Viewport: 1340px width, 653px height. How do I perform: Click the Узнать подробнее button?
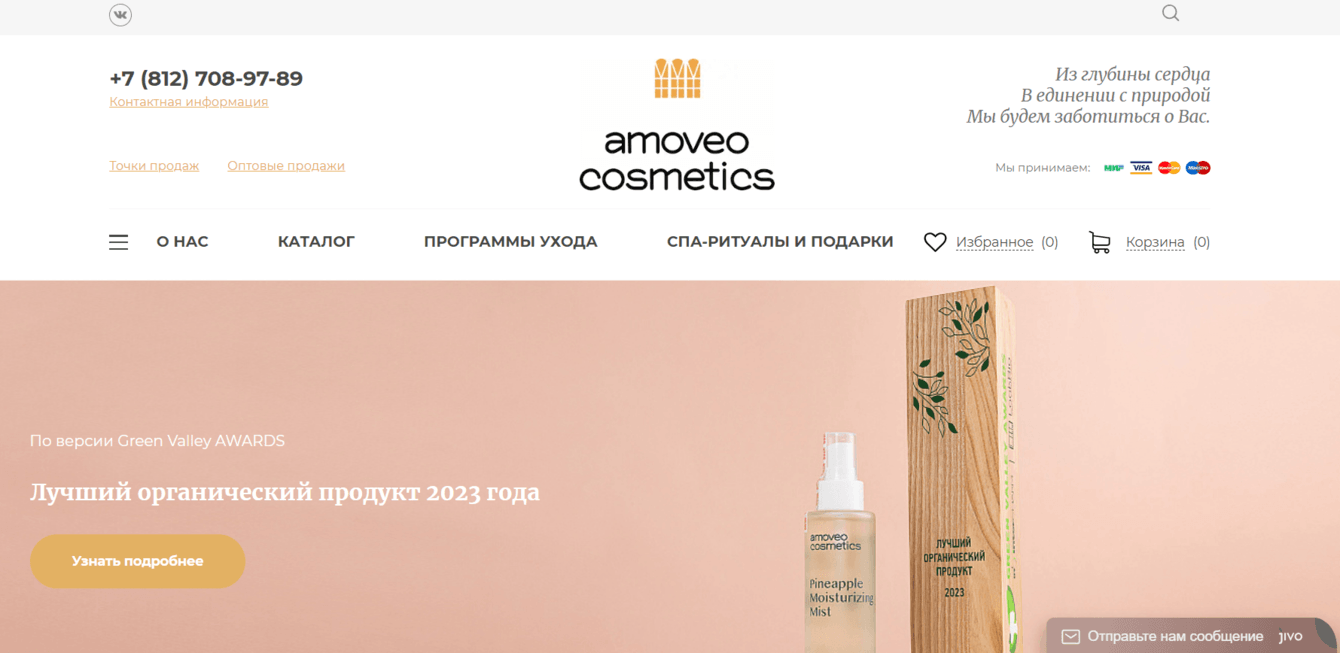pyautogui.click(x=138, y=561)
